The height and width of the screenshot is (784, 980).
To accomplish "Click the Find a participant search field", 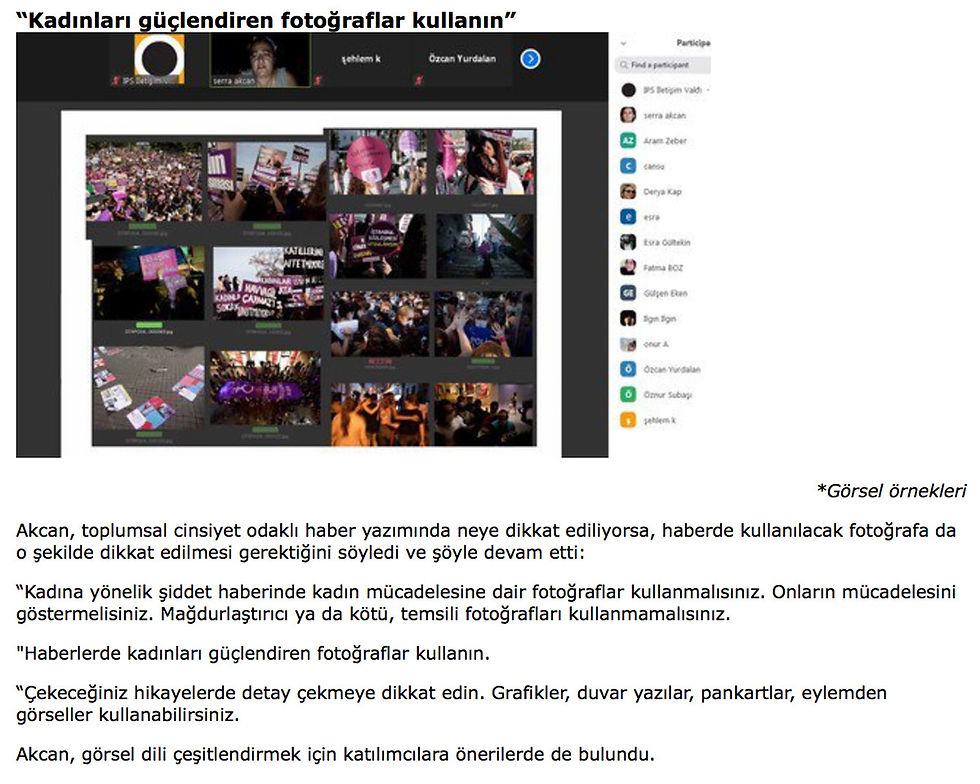I will (662, 65).
